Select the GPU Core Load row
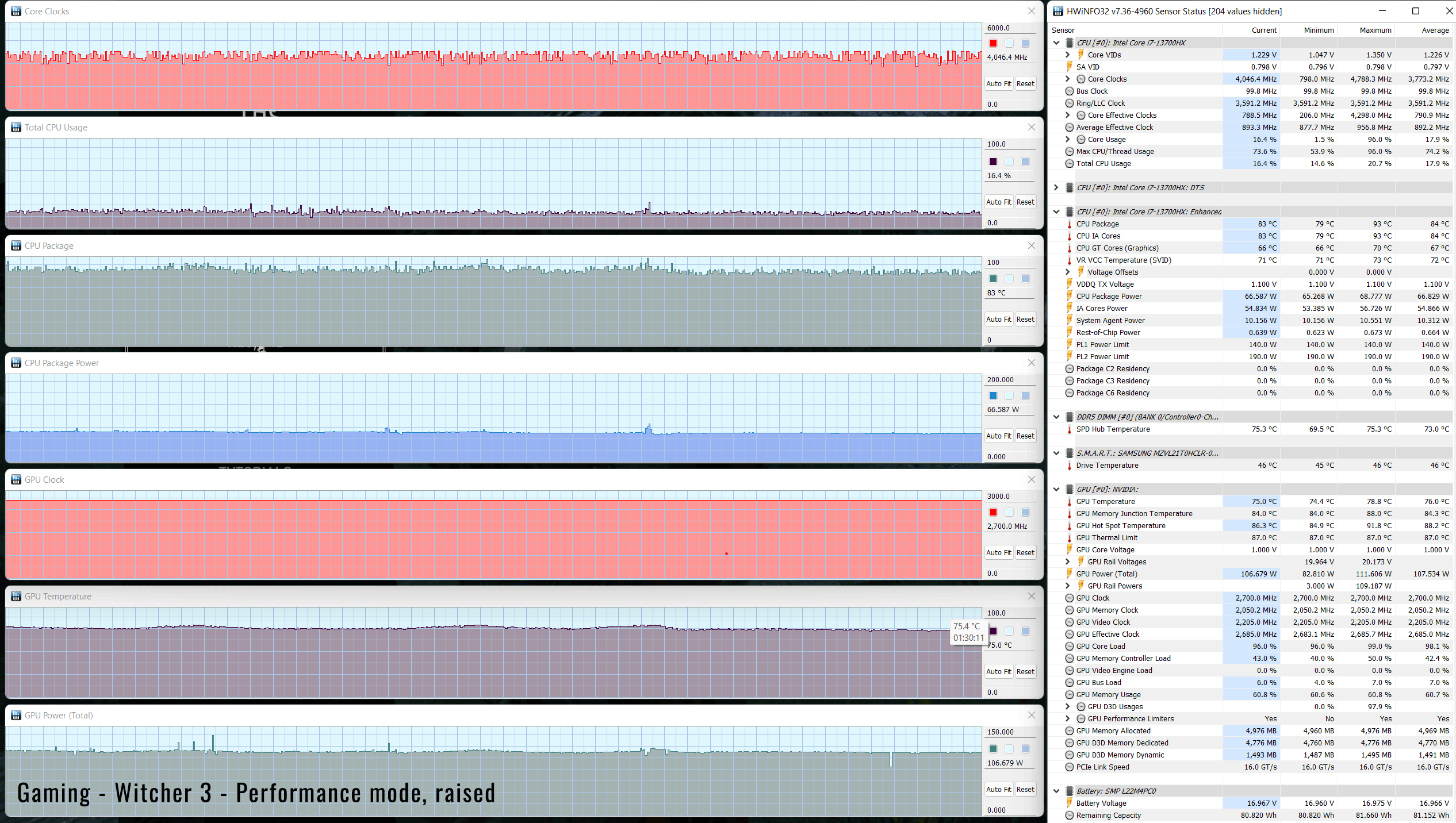The width and height of the screenshot is (1456, 823). tap(1251, 646)
